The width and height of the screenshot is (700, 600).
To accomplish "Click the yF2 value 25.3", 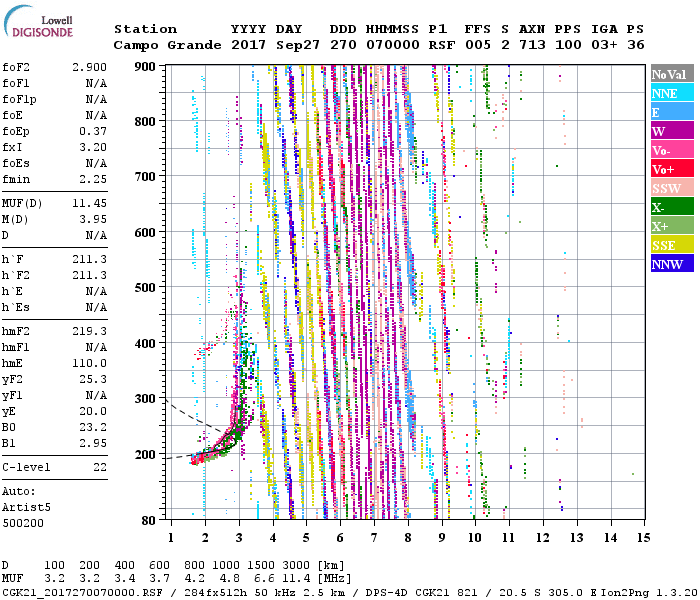I will point(93,379).
